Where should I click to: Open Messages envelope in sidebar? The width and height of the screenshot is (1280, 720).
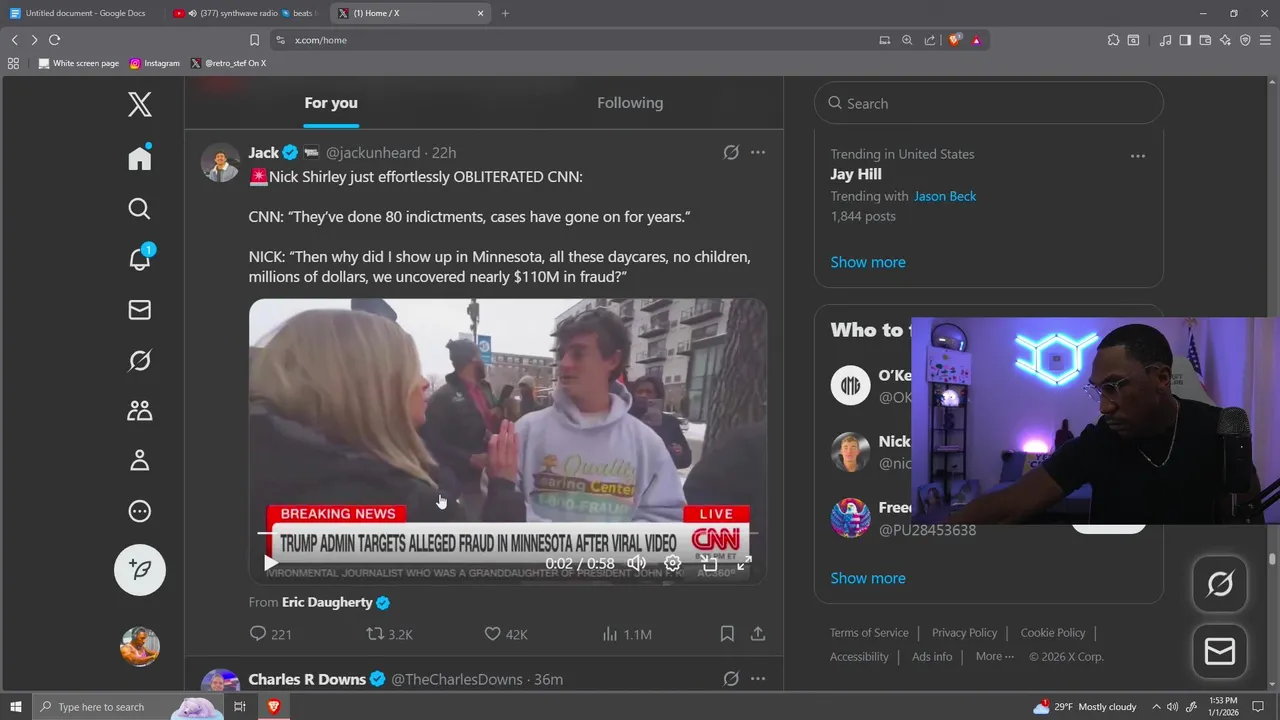tap(140, 310)
